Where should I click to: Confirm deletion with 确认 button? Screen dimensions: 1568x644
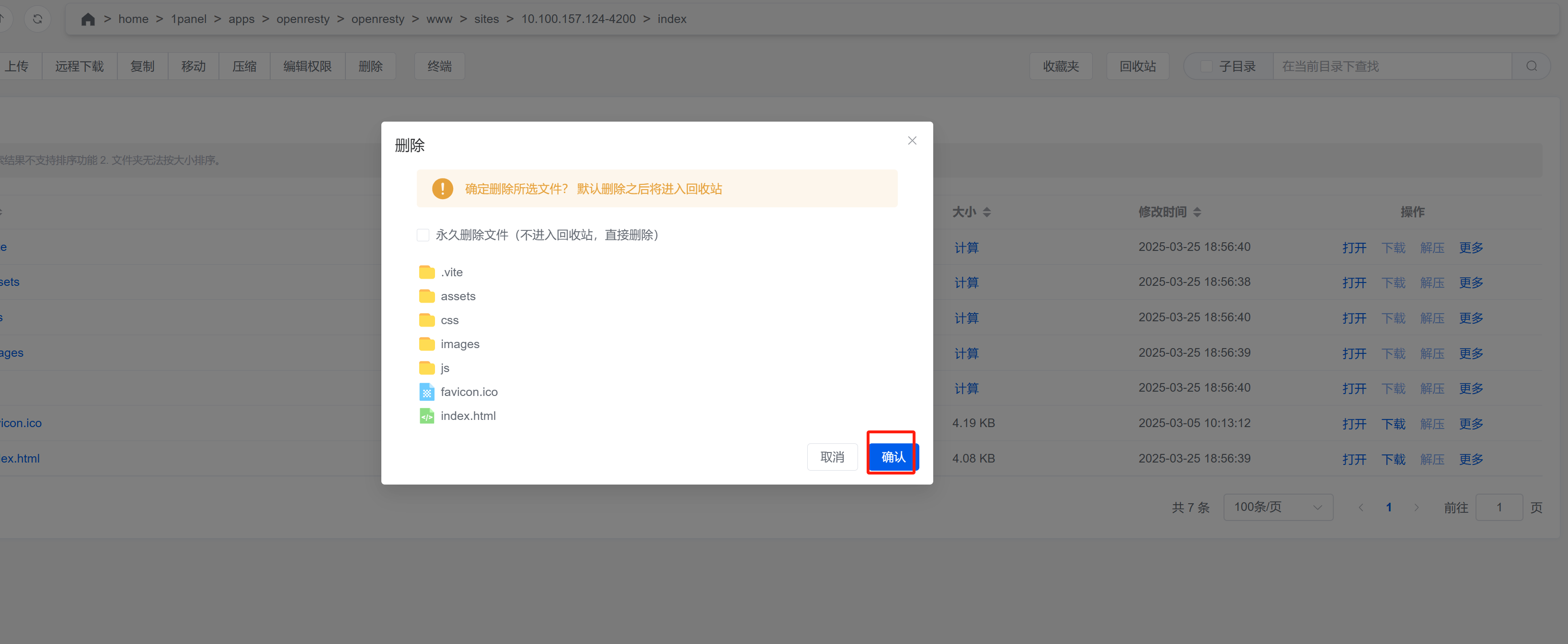[x=893, y=457]
